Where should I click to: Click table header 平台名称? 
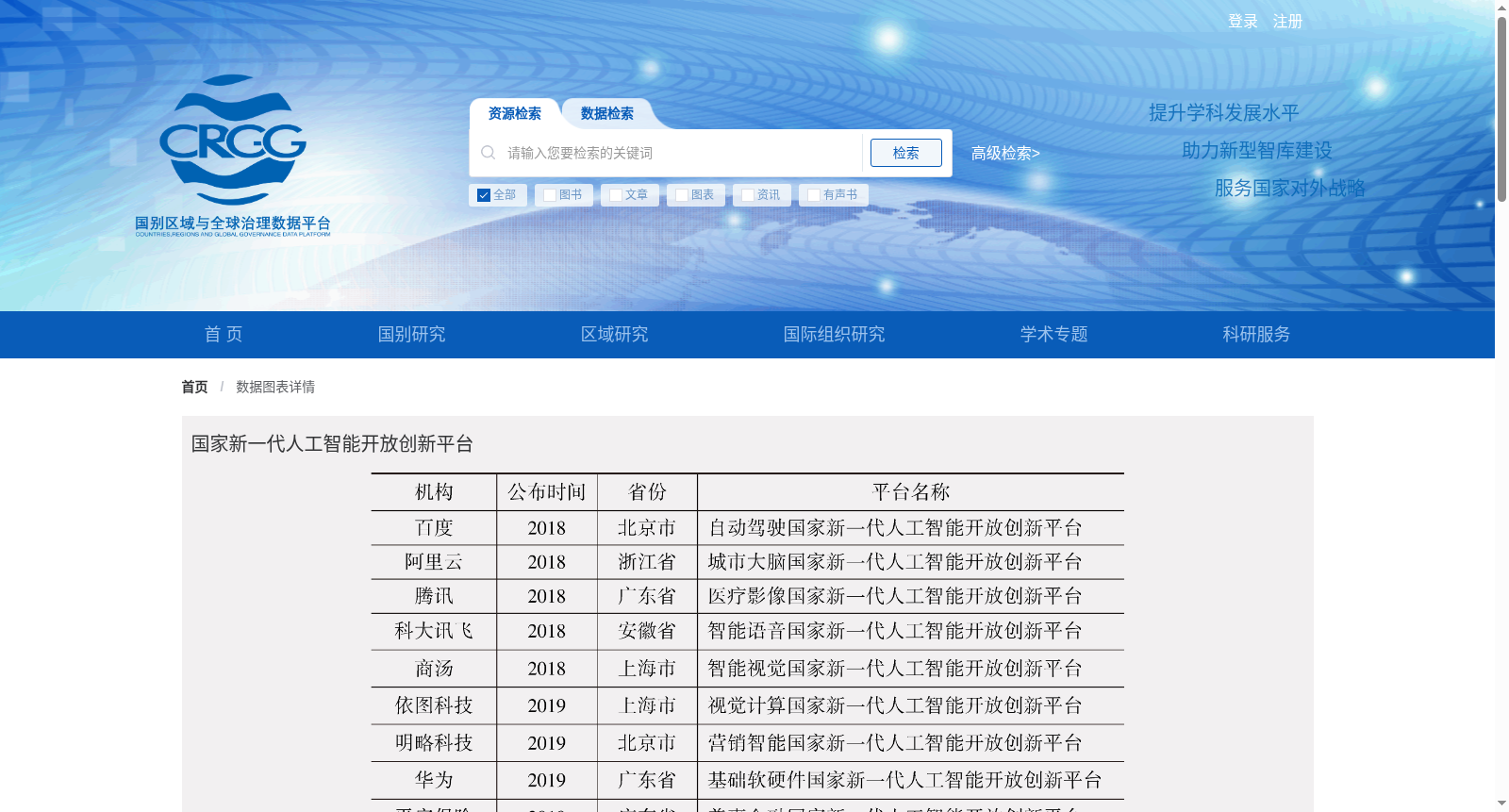click(911, 492)
